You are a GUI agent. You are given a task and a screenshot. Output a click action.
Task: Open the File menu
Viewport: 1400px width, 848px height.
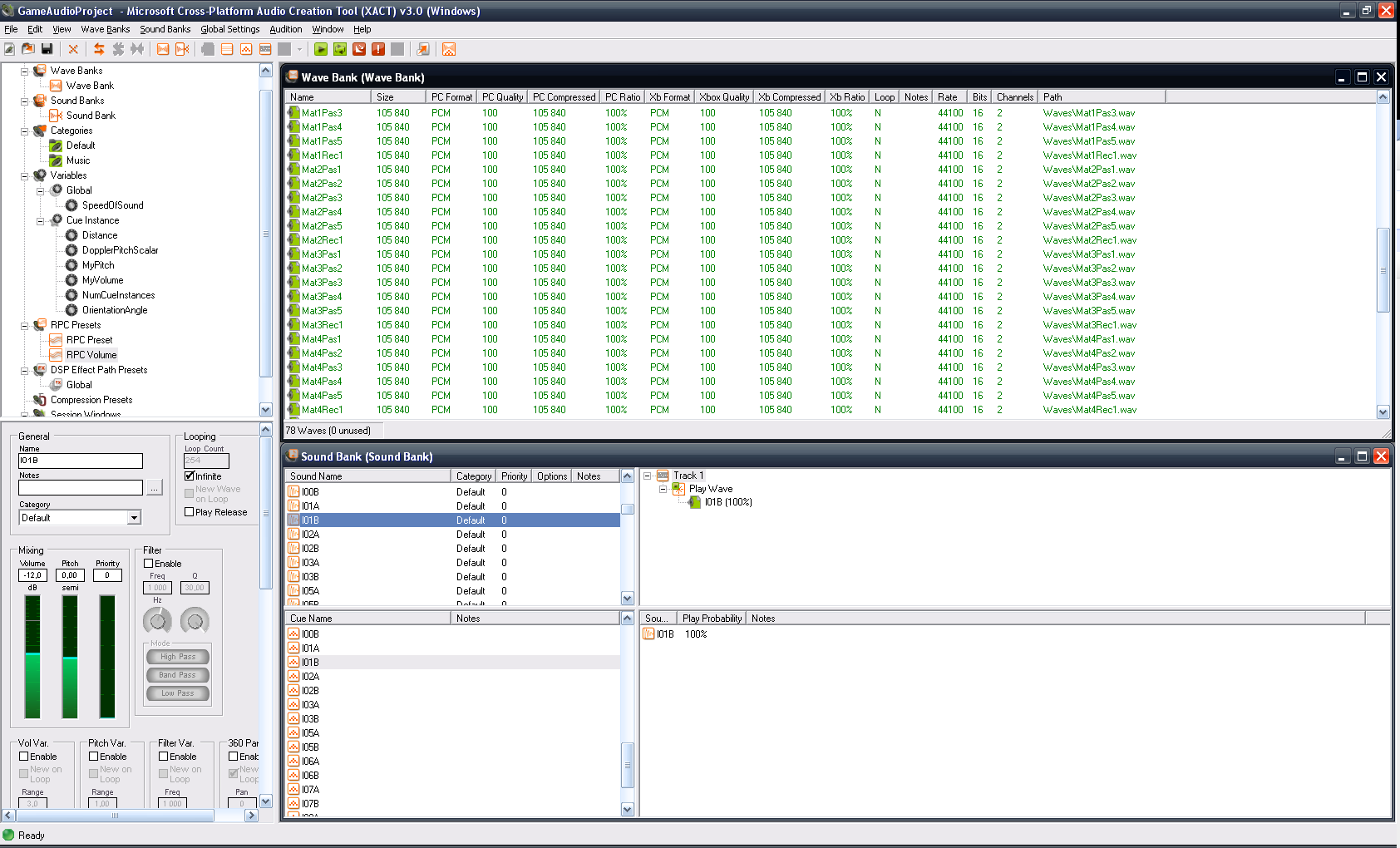pos(11,29)
